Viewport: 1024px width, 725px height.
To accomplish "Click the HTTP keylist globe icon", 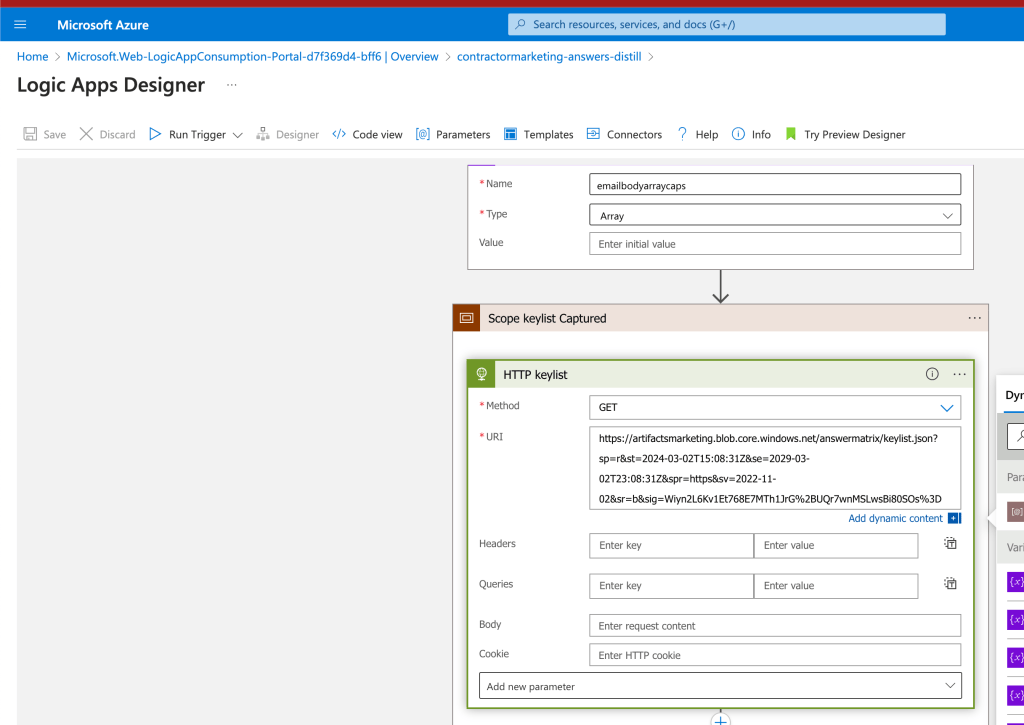I will click(x=481, y=374).
